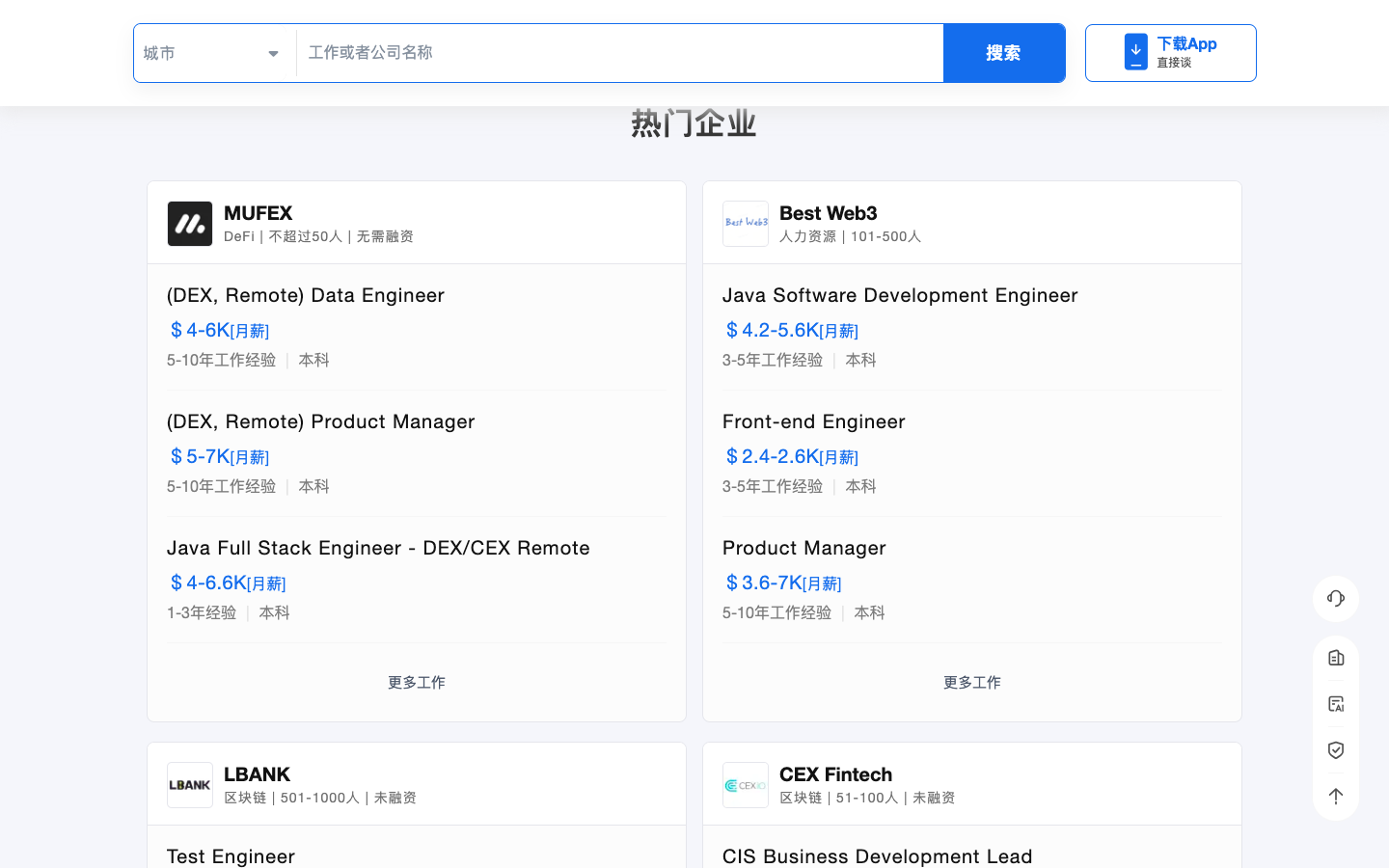Open Test Engineer job at LBANK
Viewport: 1389px width, 868px height.
(x=231, y=856)
